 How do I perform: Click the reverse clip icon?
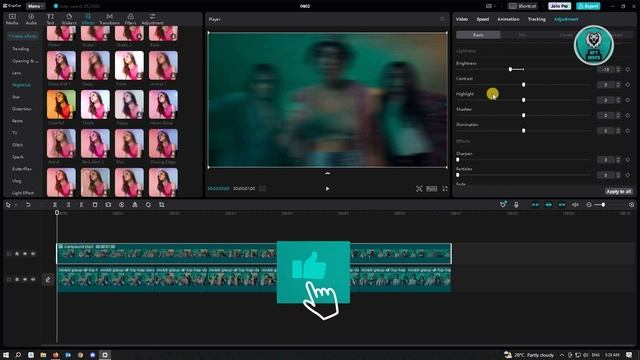(122, 204)
